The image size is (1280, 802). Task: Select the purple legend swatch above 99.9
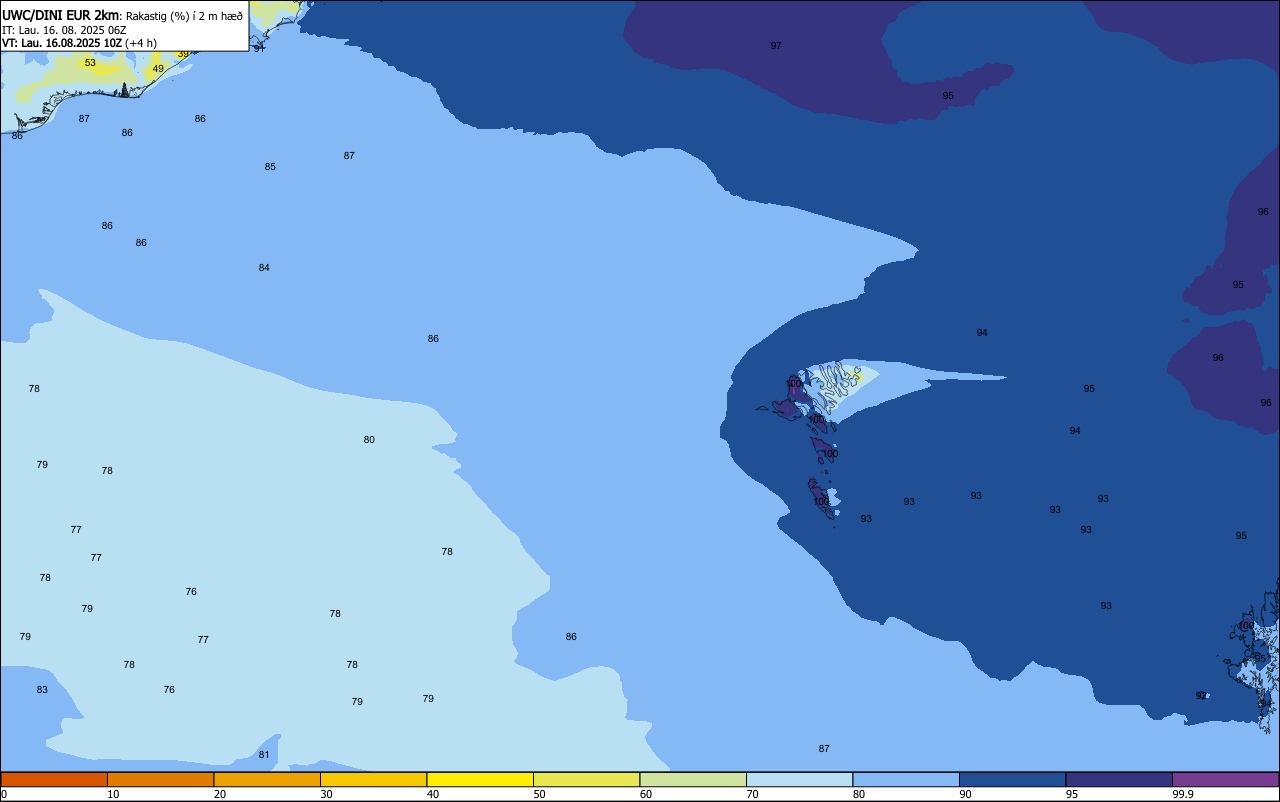tap(1225, 779)
